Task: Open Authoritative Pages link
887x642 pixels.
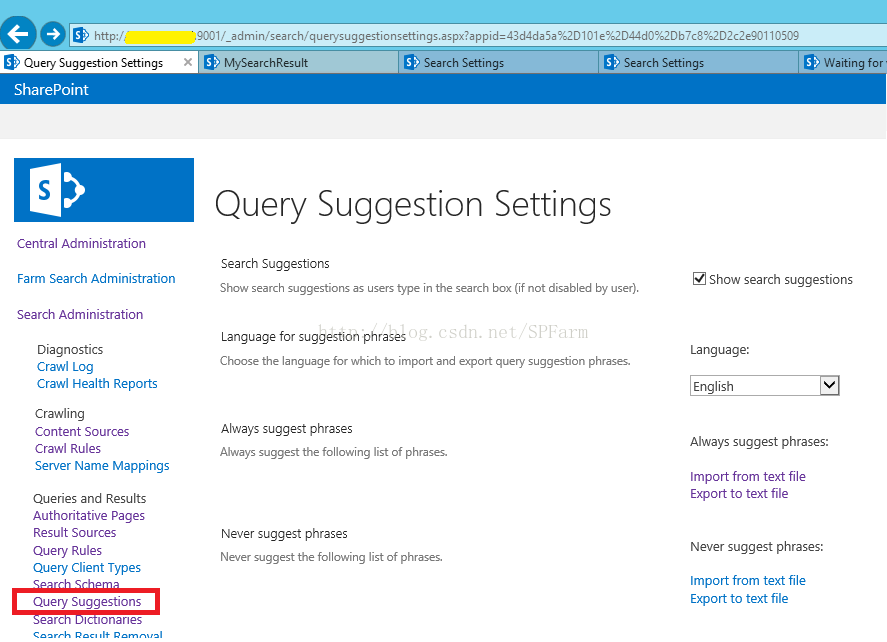Action: click(x=89, y=516)
